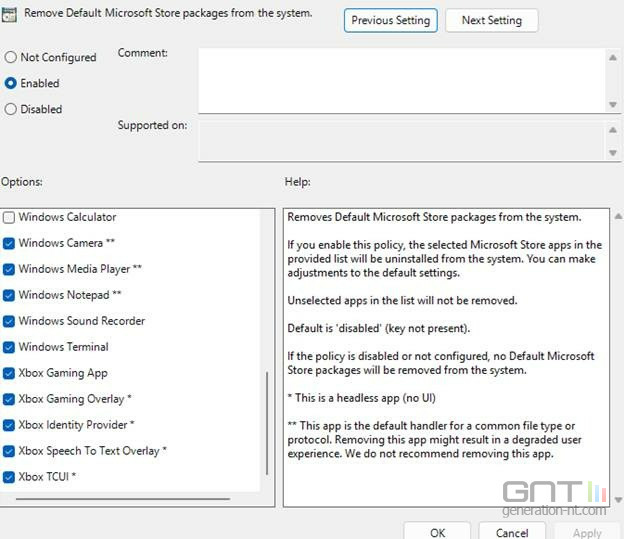Select the Not Configured radio button

click(10, 57)
